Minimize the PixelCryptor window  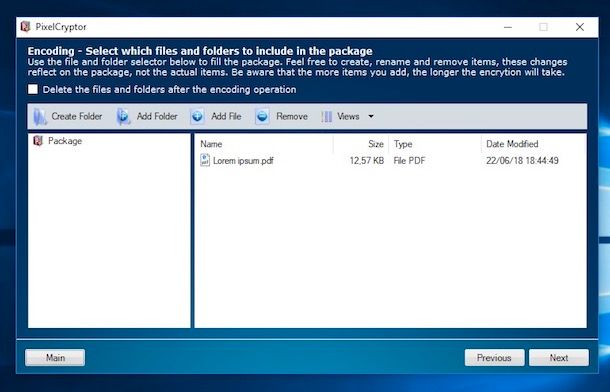(x=508, y=27)
